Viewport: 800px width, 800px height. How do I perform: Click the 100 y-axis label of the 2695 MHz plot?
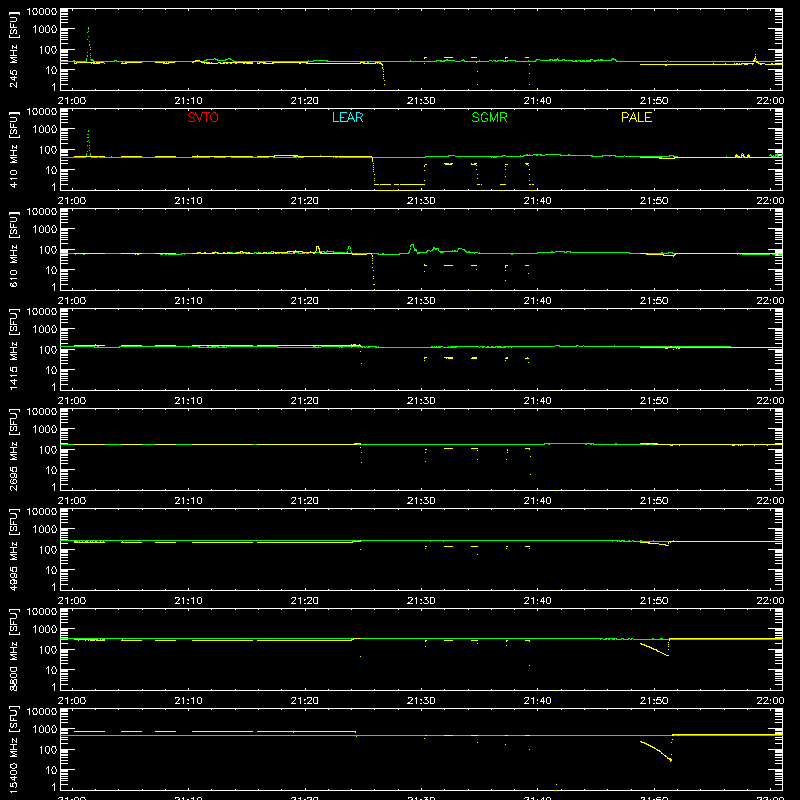48,450
